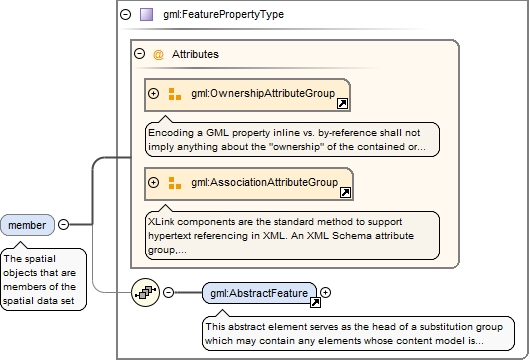Collapse the sequence compositor branch
Image resolution: width=530 pixels, height=361 pixels.
pyautogui.click(x=168, y=292)
